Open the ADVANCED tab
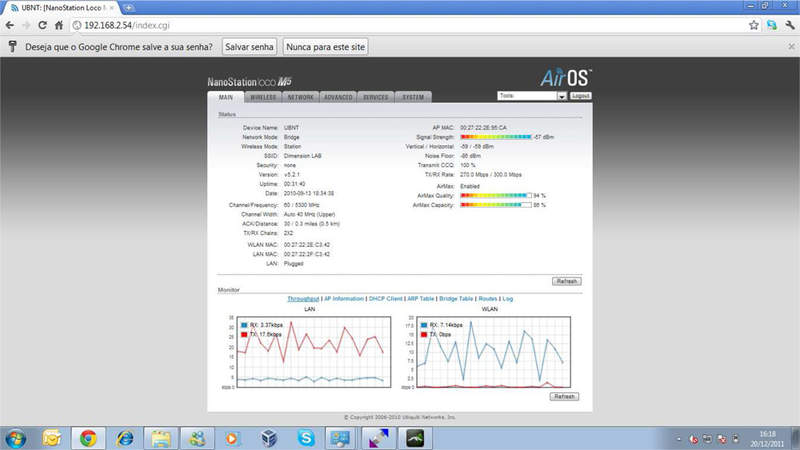The width and height of the screenshot is (800, 450). point(338,97)
